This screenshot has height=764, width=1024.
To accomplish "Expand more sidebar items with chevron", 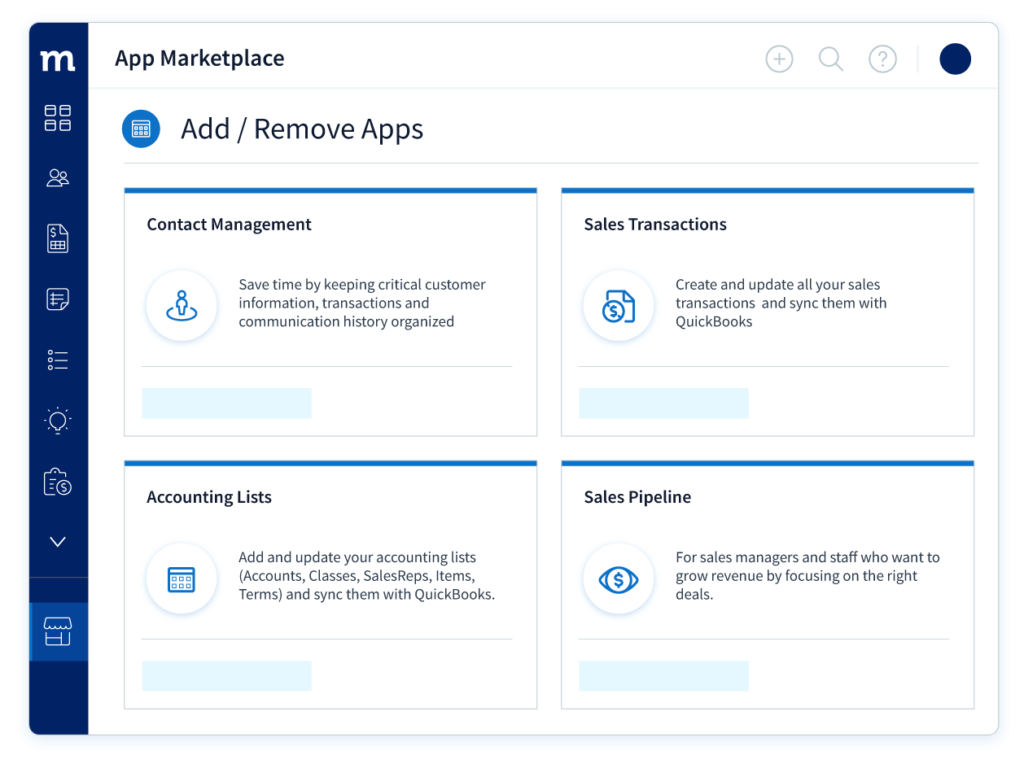I will tap(58, 542).
